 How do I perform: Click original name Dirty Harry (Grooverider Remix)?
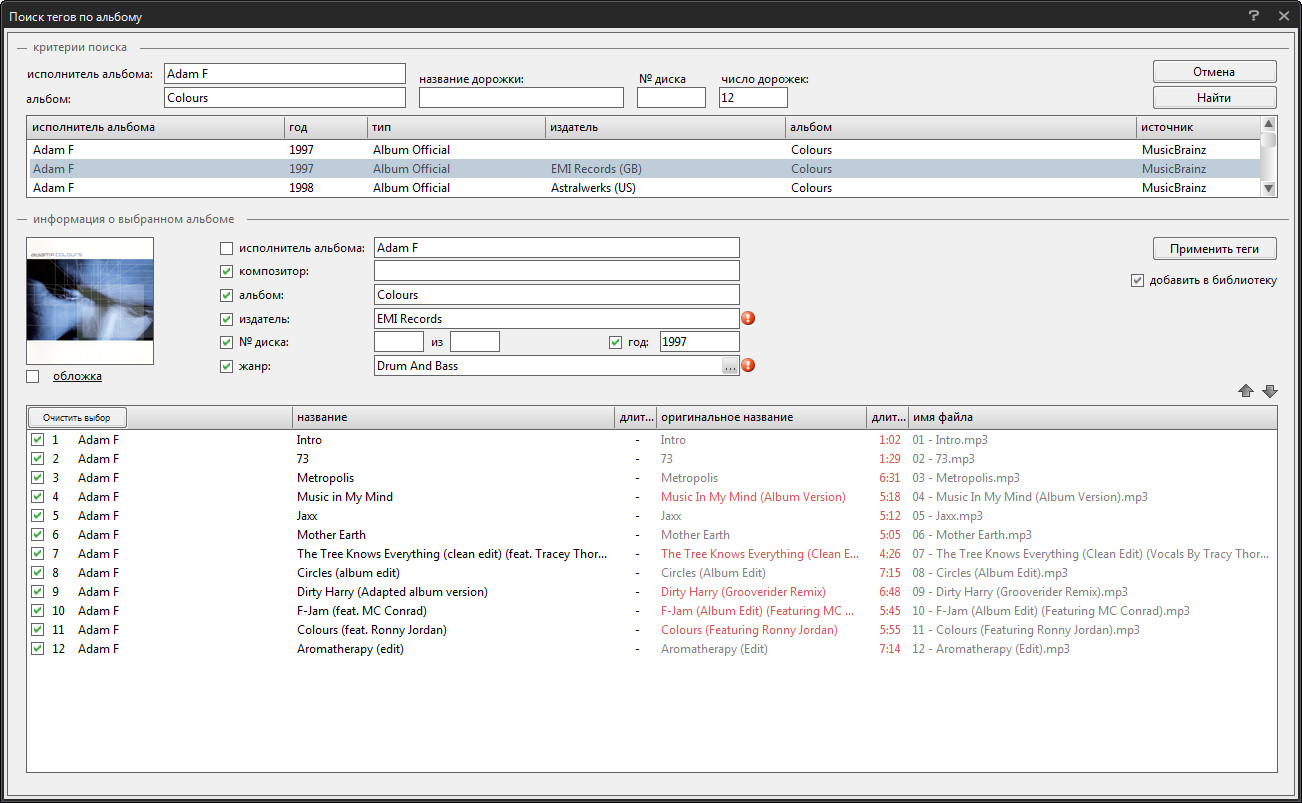743,592
